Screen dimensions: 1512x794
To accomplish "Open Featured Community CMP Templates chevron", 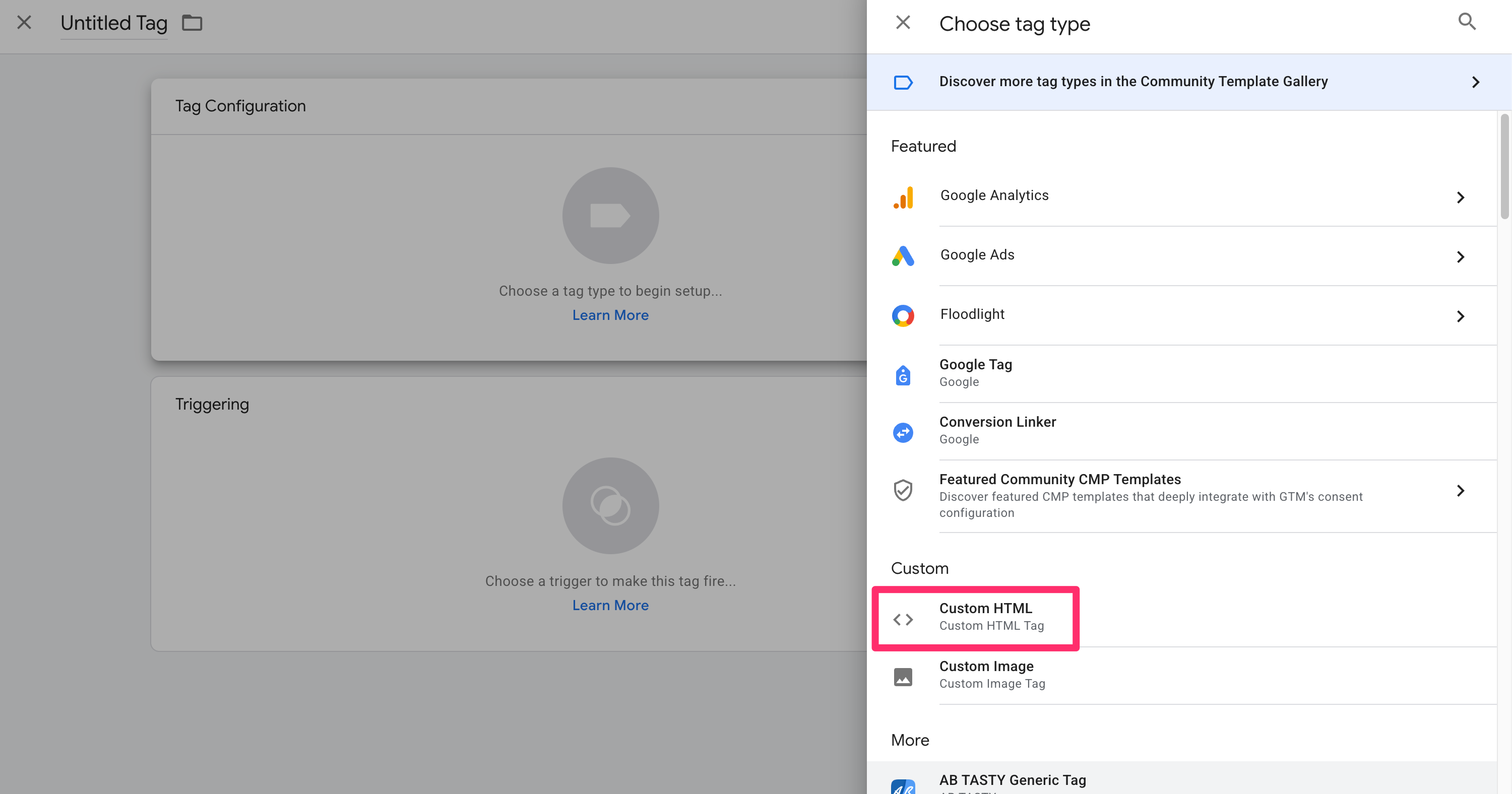I will (1461, 491).
